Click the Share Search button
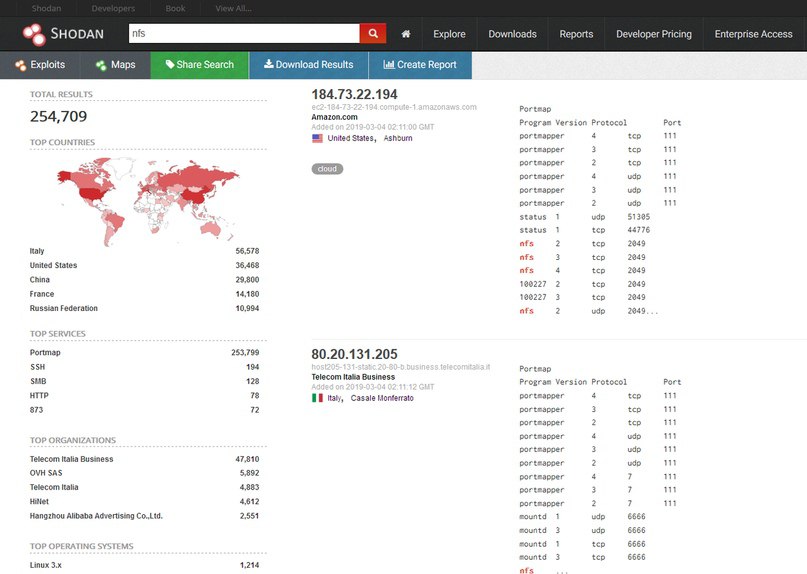Viewport: 807px width, 574px height. tap(200, 65)
